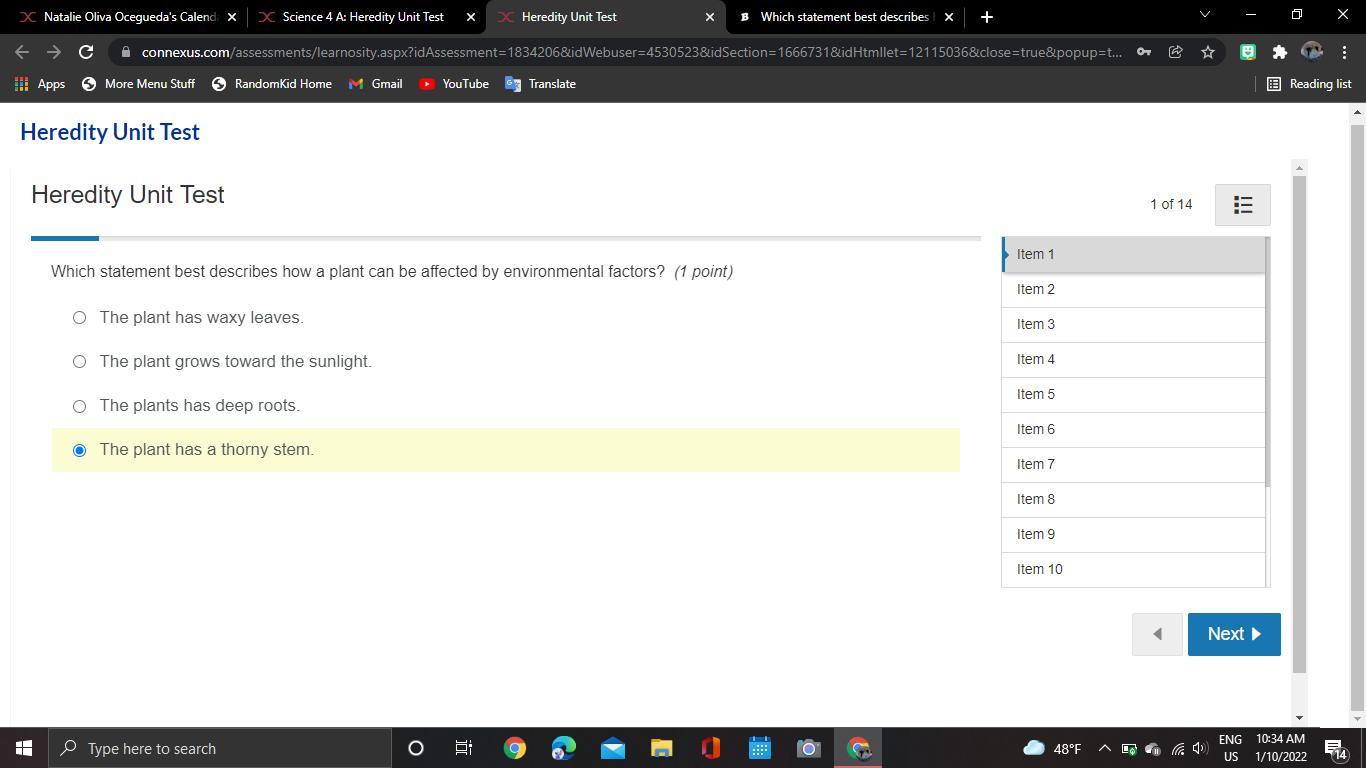
Task: Open Chrome three-dot menu
Action: pos(1344,52)
